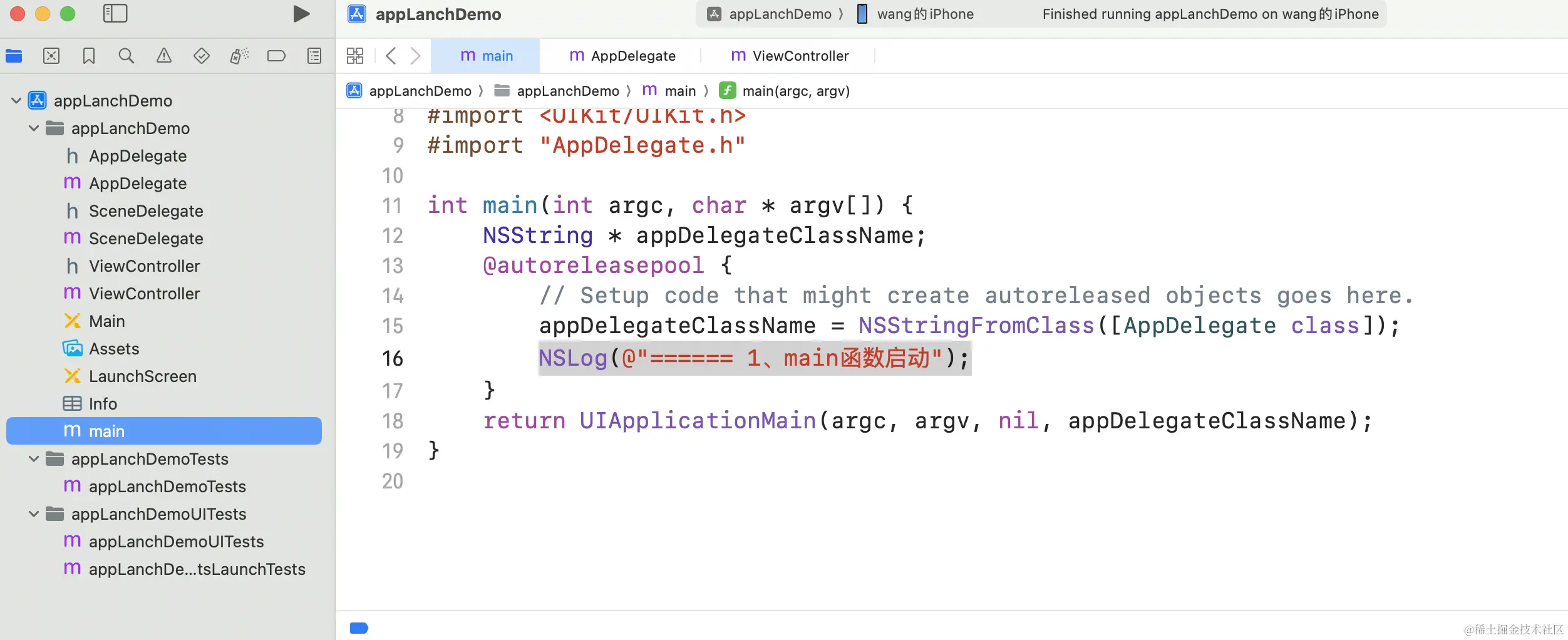
Task: Select the ViewController implementation file
Action: pyautogui.click(x=164, y=293)
